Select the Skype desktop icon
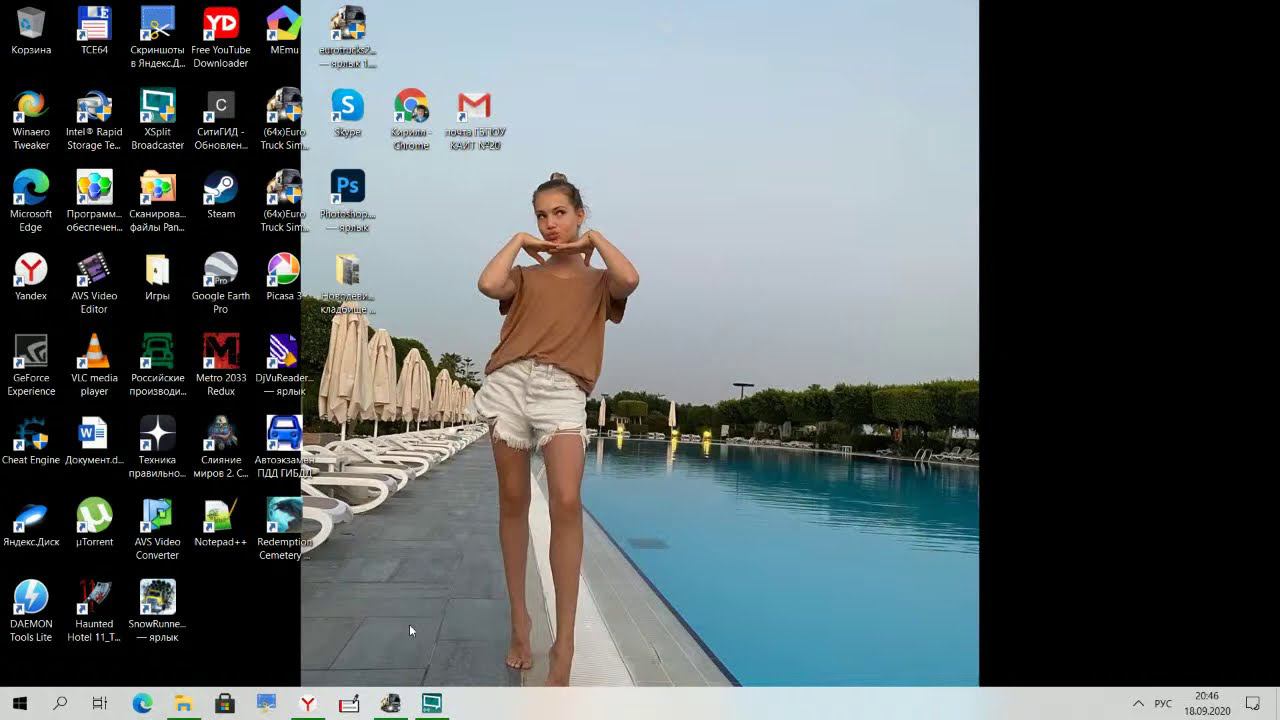 pos(347,106)
